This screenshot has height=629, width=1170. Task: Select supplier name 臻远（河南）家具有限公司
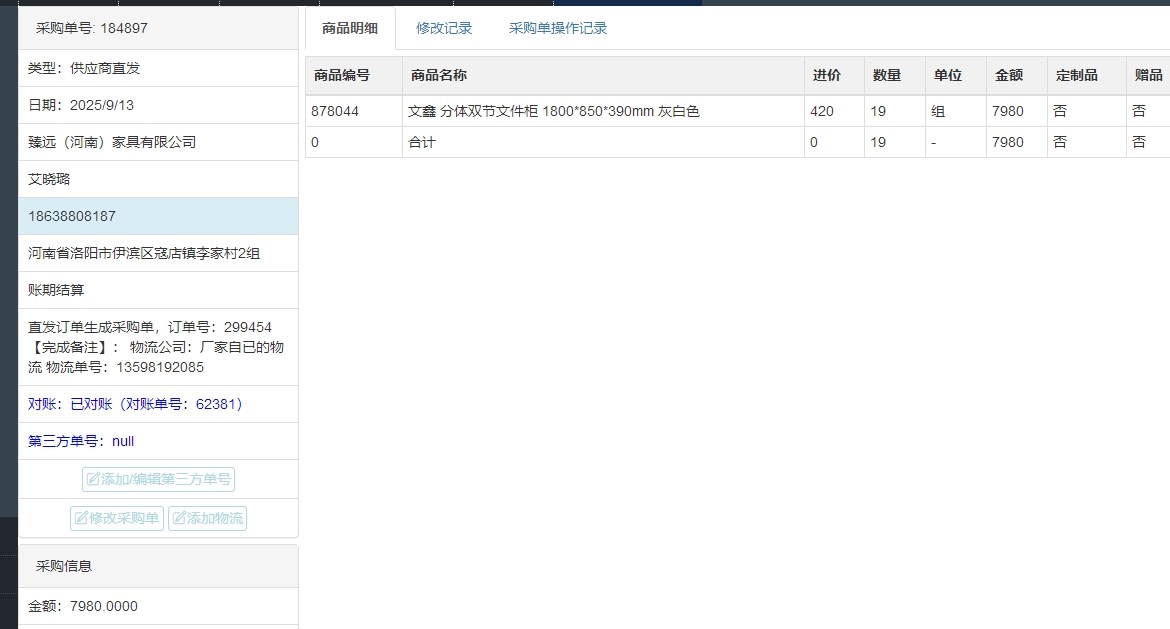click(x=112, y=142)
